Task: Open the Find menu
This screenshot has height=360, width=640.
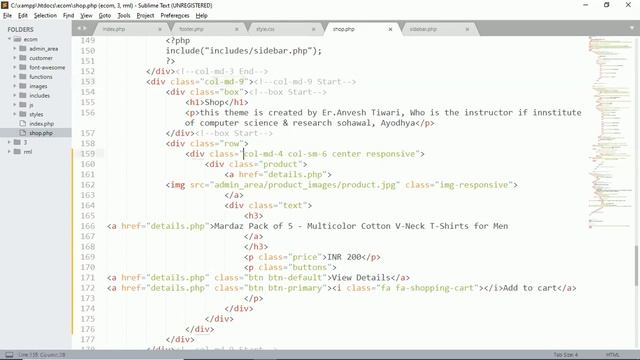Action: point(68,16)
